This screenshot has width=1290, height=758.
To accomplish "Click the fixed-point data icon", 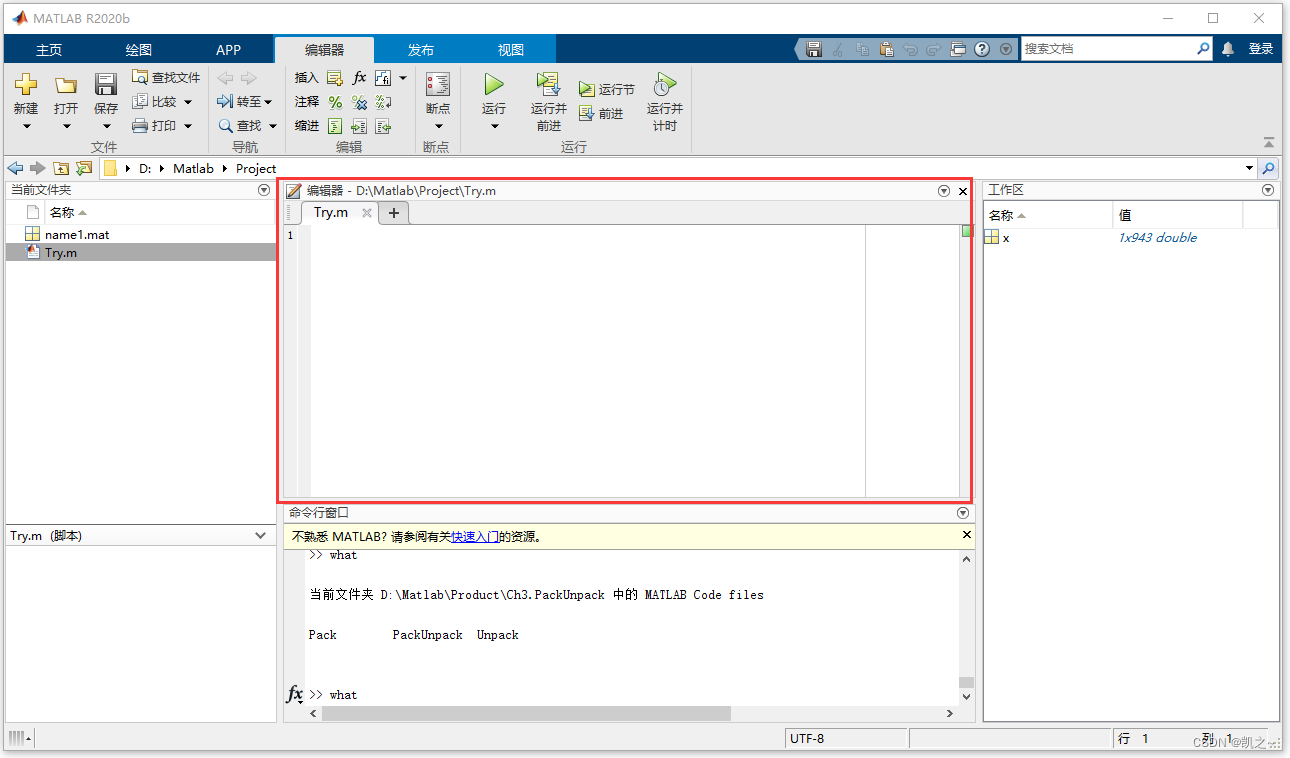I will [383, 77].
